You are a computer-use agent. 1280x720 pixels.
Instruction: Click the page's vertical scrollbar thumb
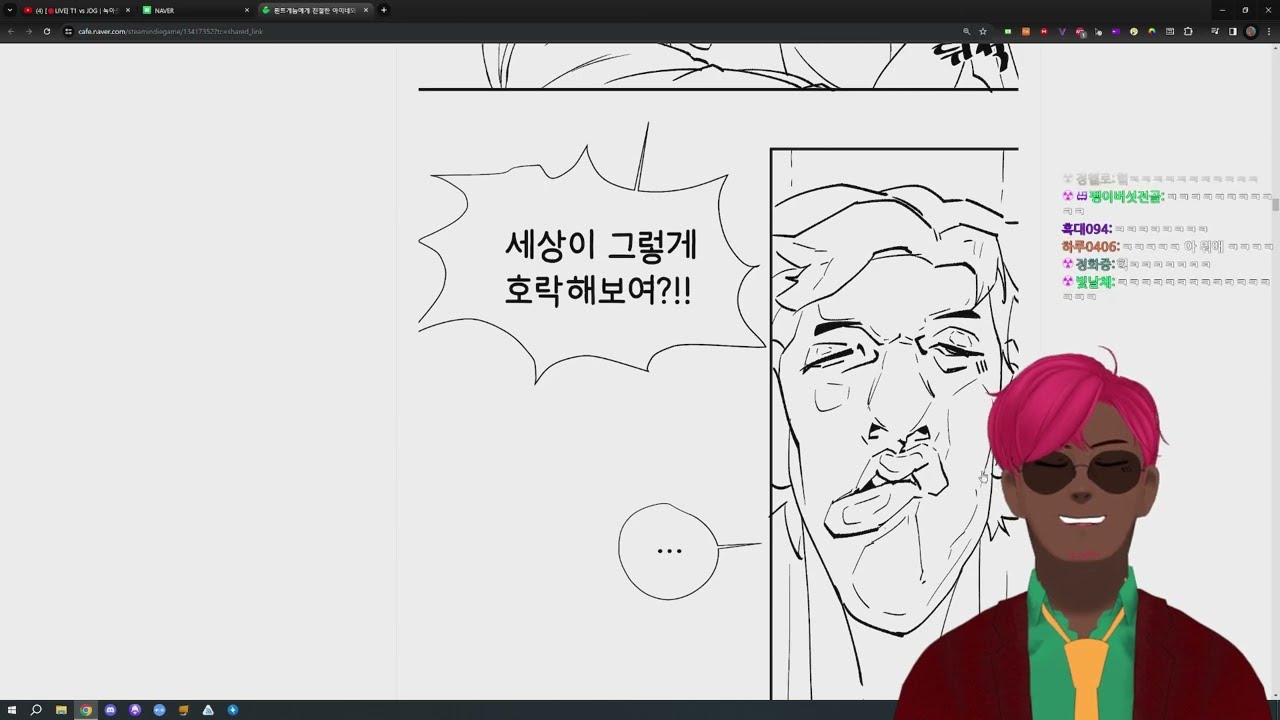click(1275, 205)
